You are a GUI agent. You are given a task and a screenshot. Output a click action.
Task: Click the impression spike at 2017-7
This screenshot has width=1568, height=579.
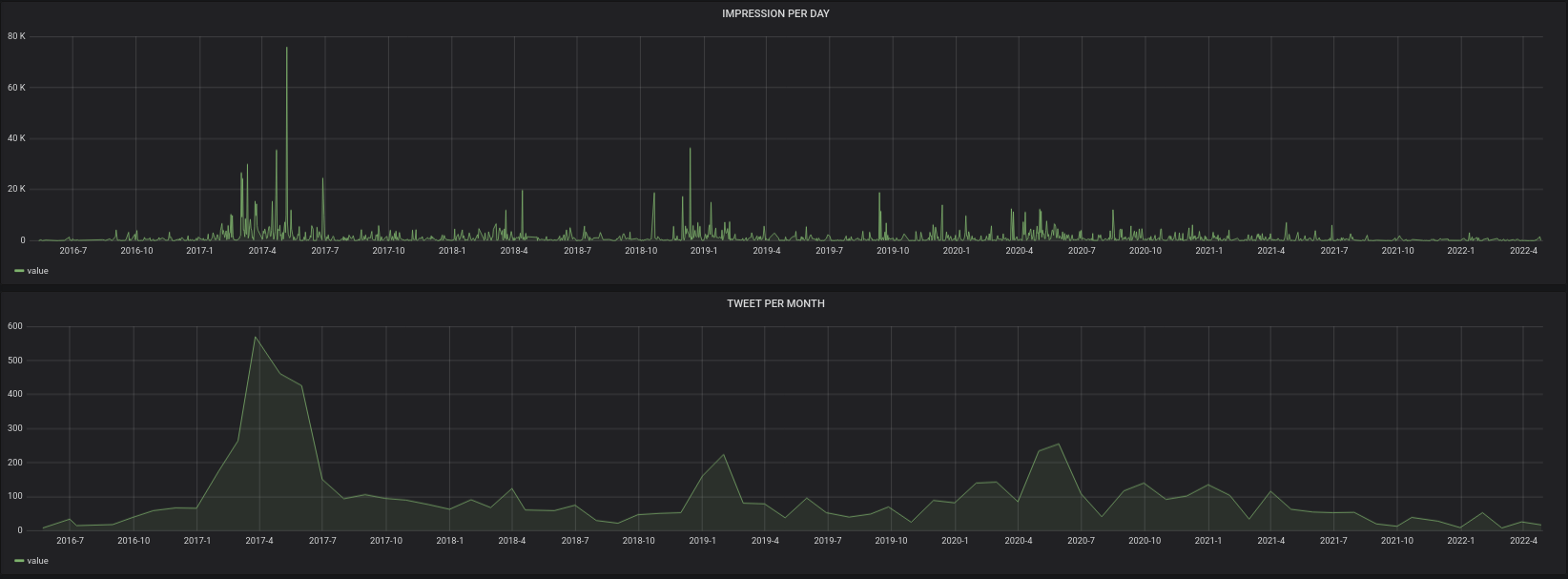[322, 179]
